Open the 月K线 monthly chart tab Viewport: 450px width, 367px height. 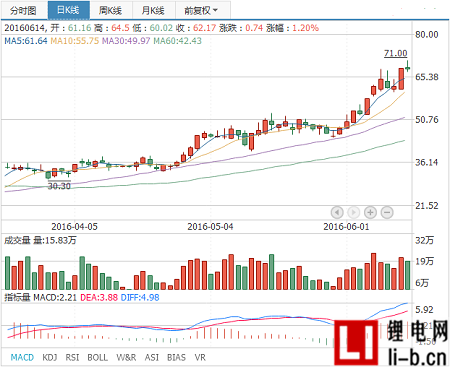pyautogui.click(x=153, y=10)
